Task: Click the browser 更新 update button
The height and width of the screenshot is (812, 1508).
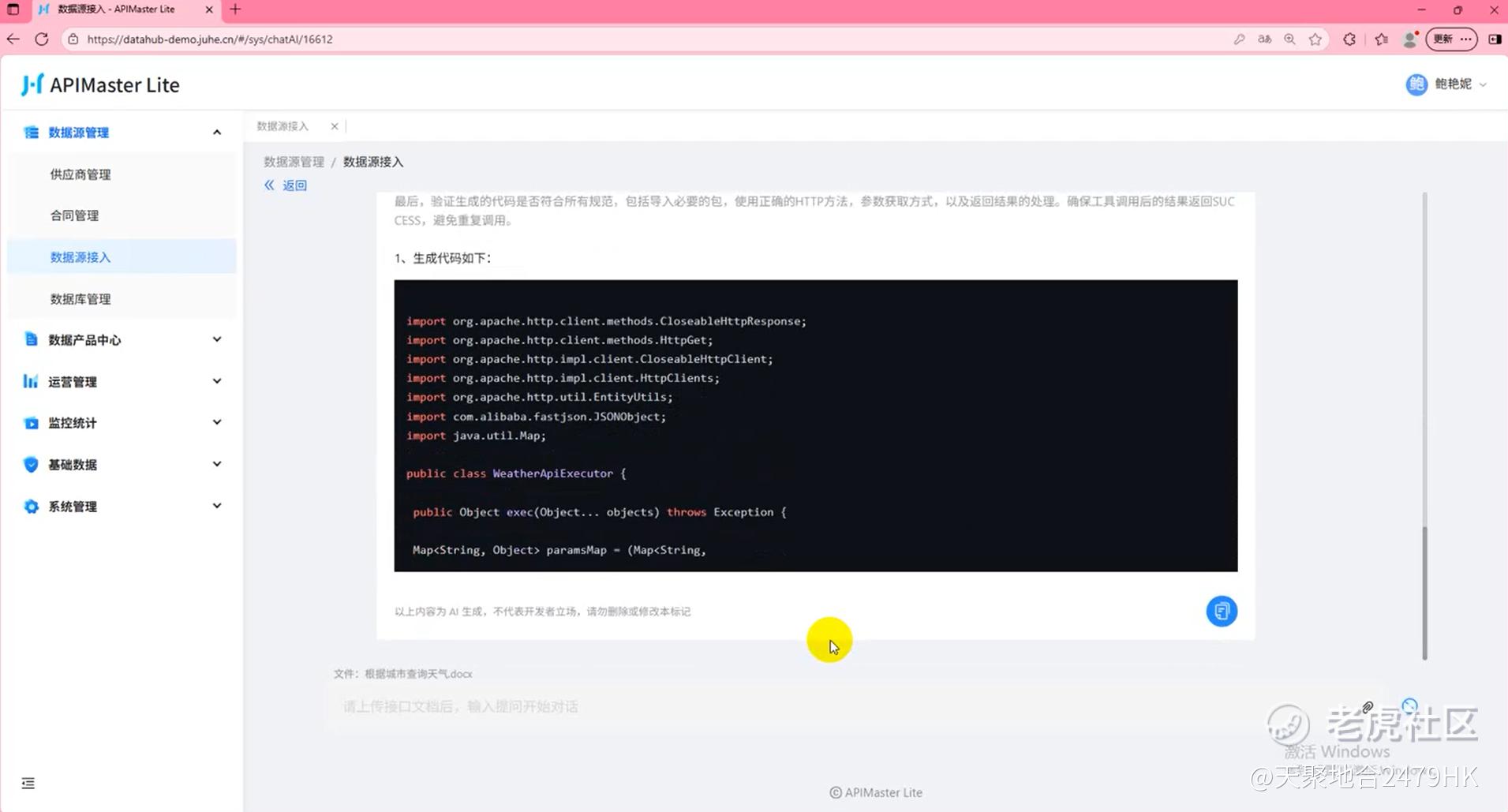Action: click(x=1451, y=39)
